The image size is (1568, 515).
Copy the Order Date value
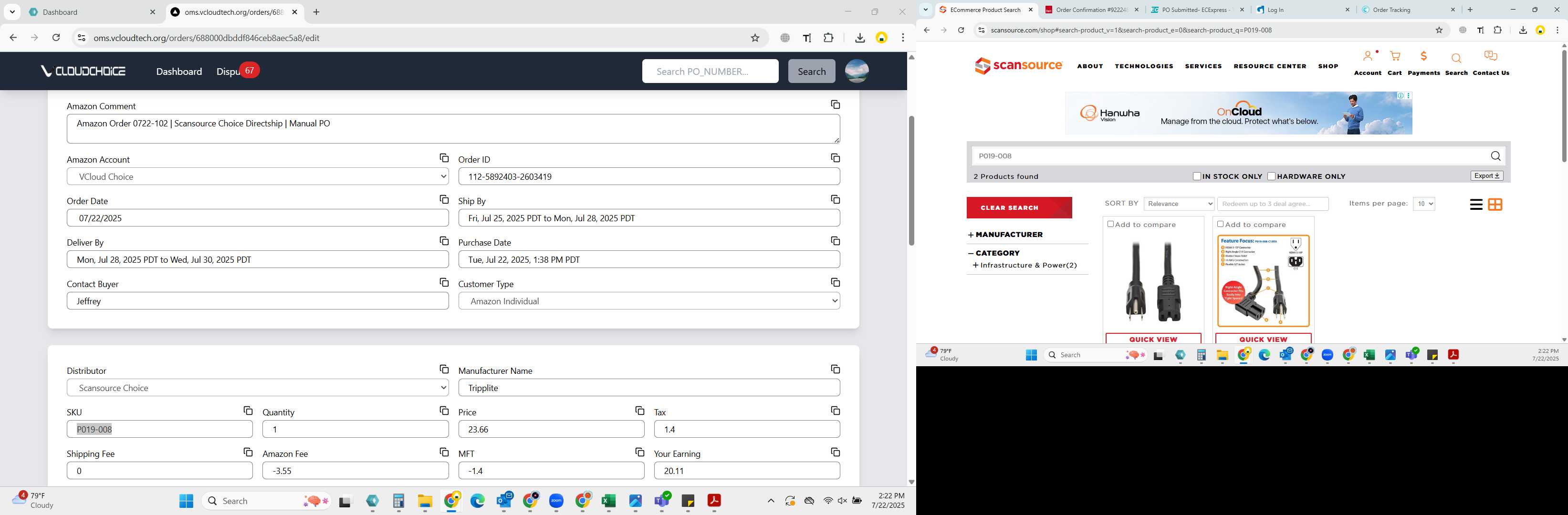pyautogui.click(x=444, y=199)
